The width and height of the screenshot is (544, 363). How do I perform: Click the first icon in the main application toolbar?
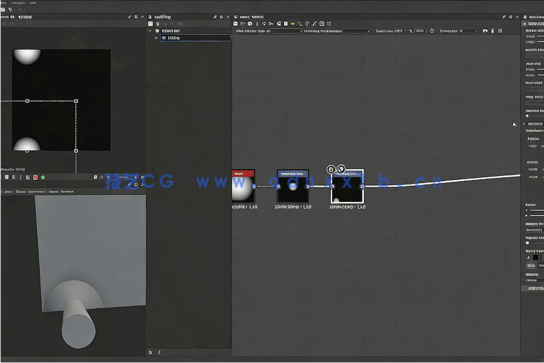click(3, 9)
